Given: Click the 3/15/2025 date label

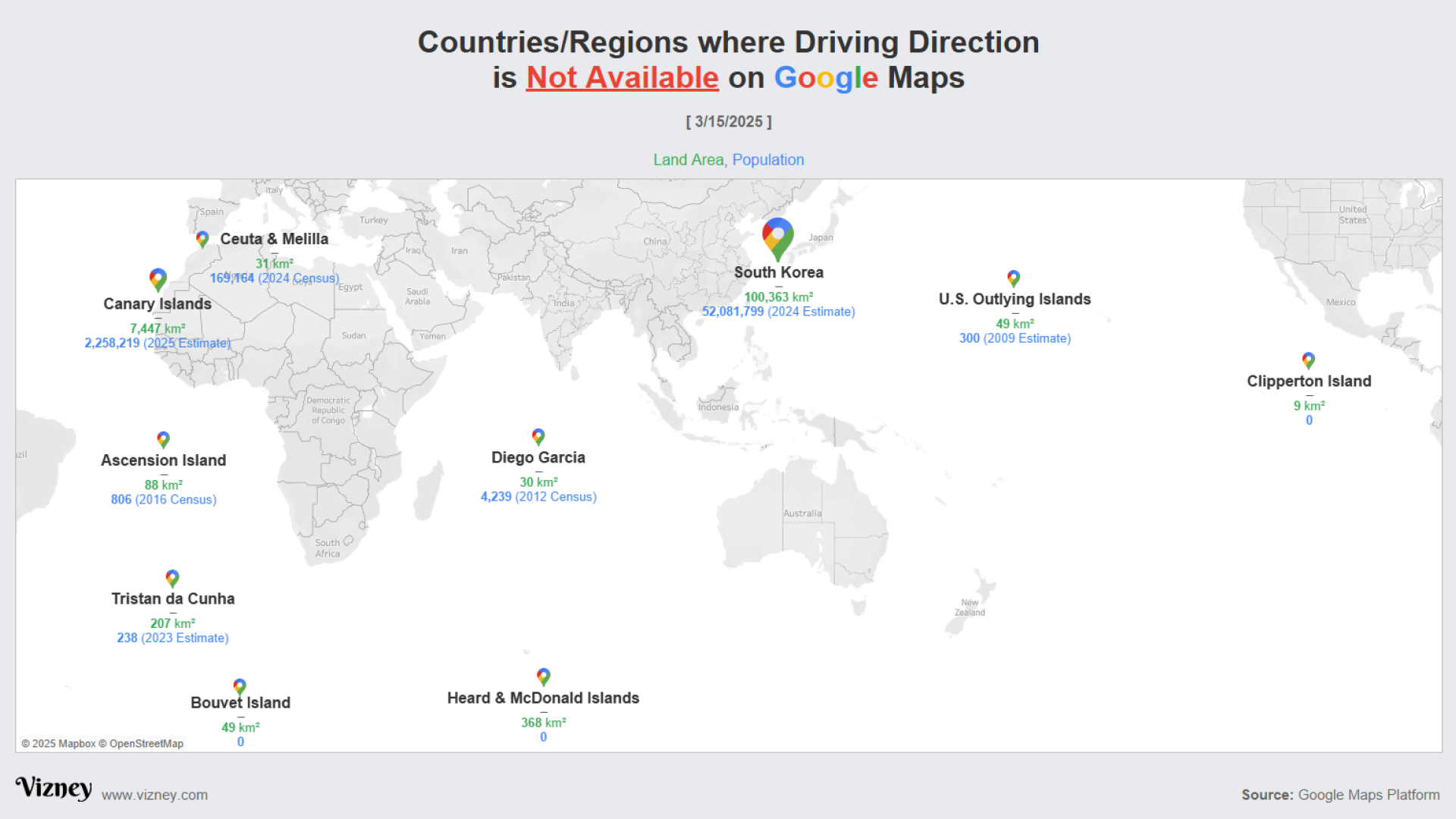Looking at the screenshot, I should (729, 121).
